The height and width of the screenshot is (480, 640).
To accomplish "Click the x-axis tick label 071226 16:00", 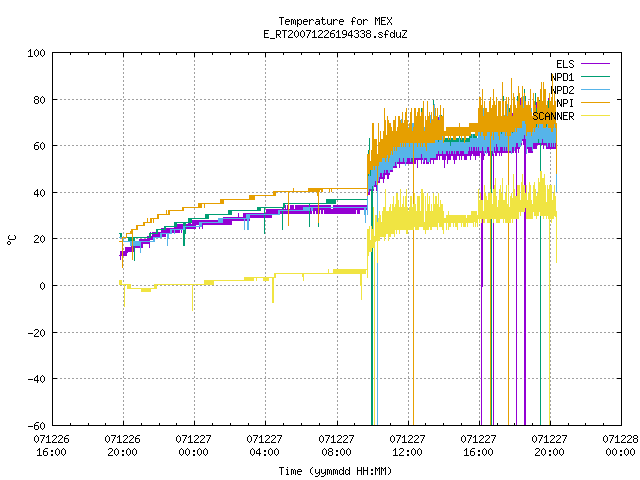I will [51, 445].
